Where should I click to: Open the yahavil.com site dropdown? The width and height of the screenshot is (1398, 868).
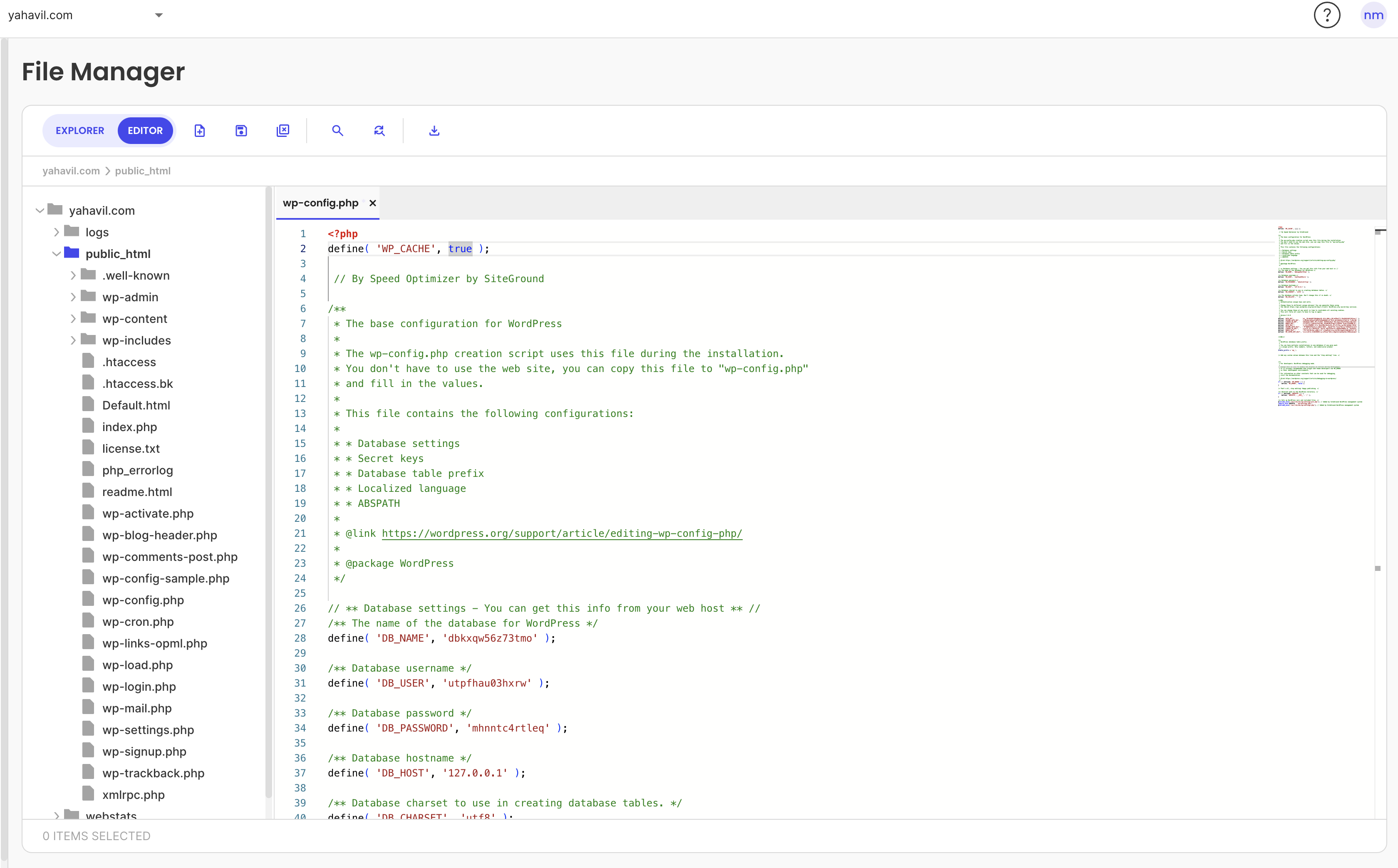[159, 15]
